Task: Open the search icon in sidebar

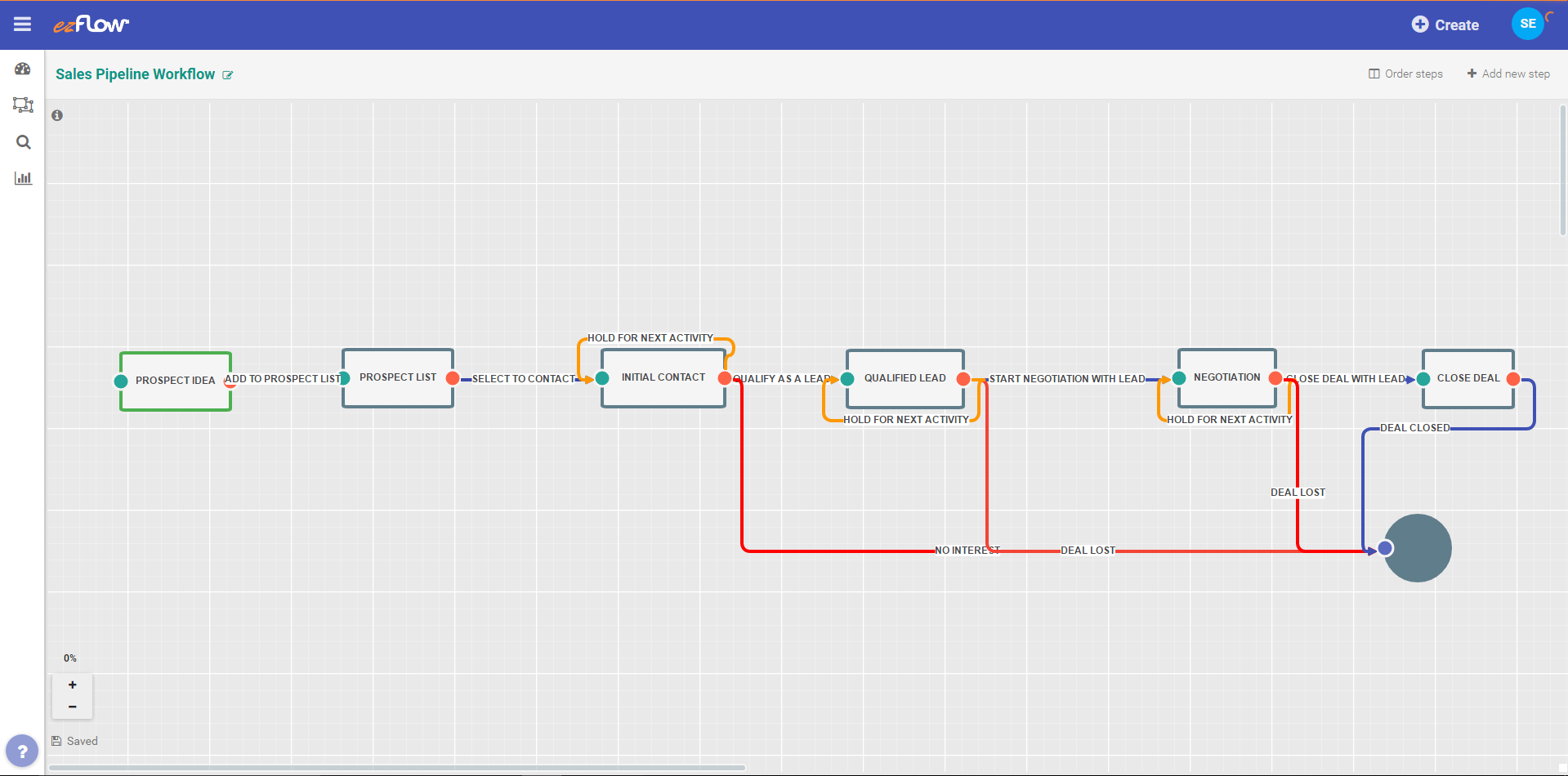Action: (23, 142)
